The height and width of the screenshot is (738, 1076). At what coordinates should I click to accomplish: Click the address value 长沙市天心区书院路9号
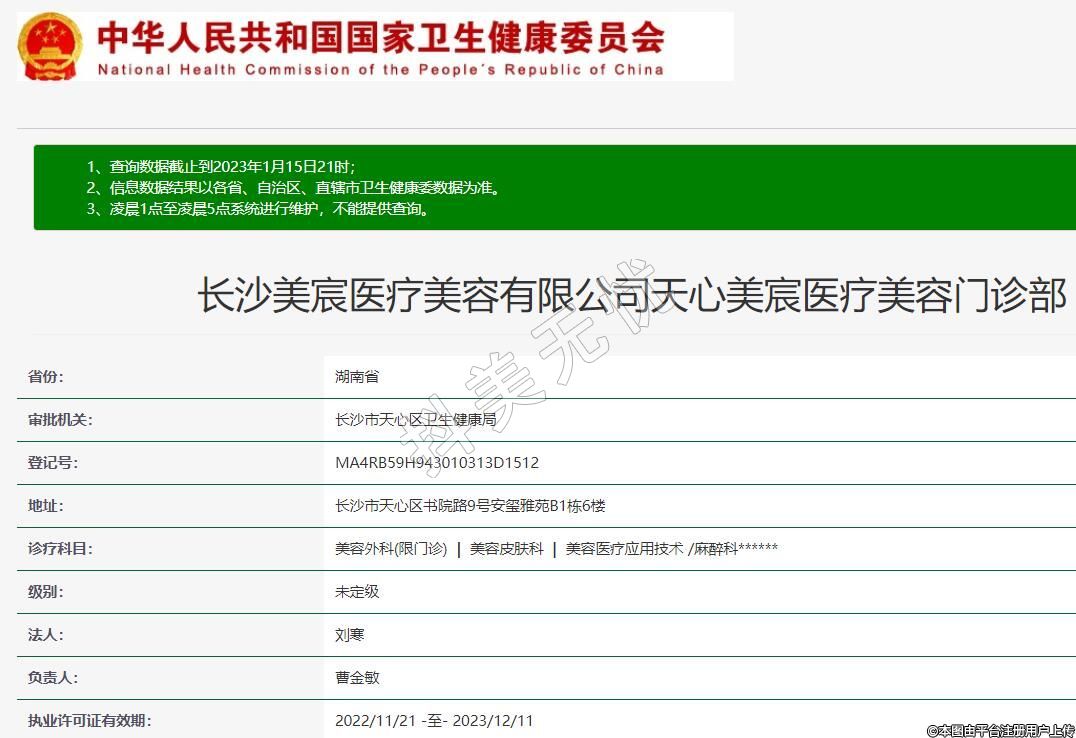point(470,506)
